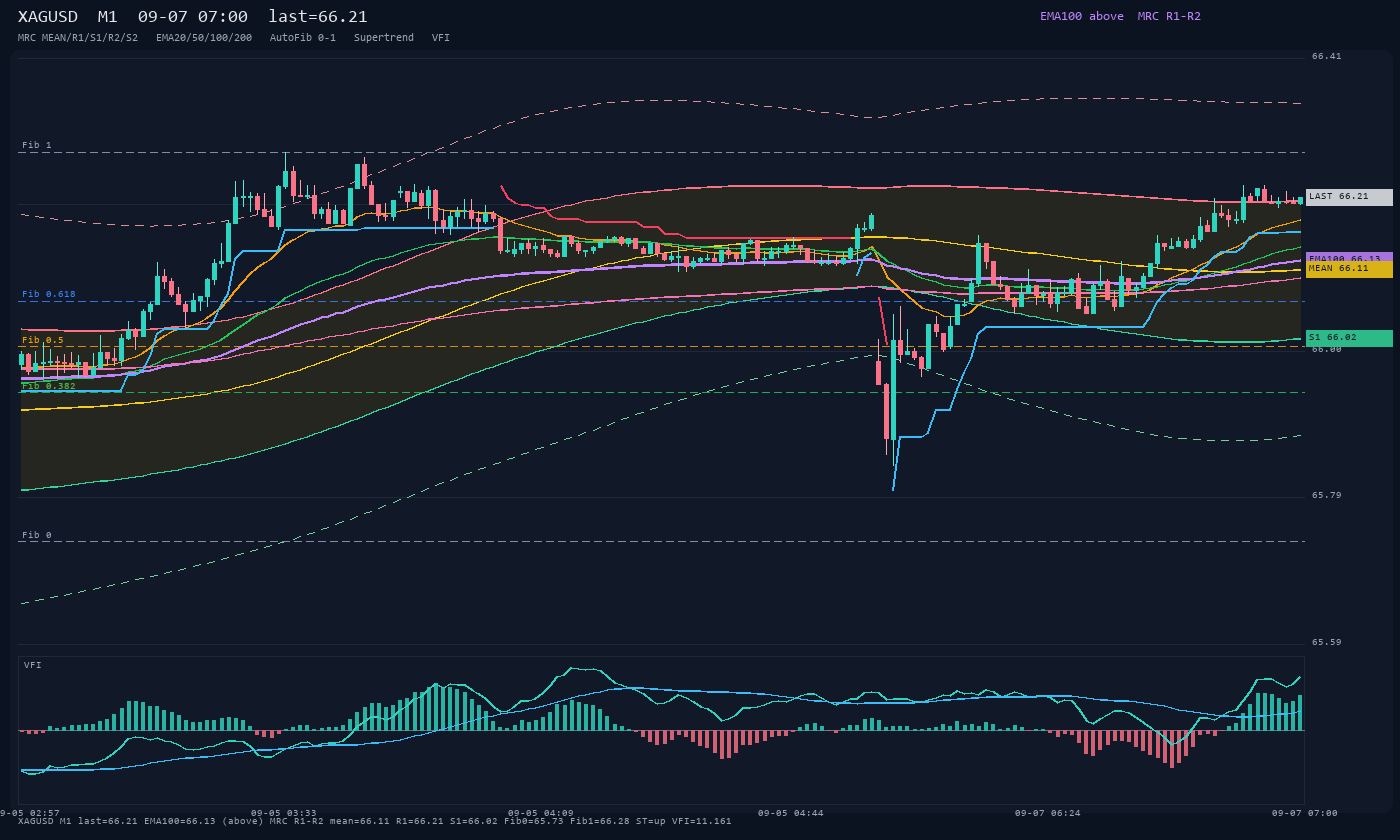Click the S1 66.02 price tag
Viewport: 1400px width, 840px height.
[x=1349, y=338]
